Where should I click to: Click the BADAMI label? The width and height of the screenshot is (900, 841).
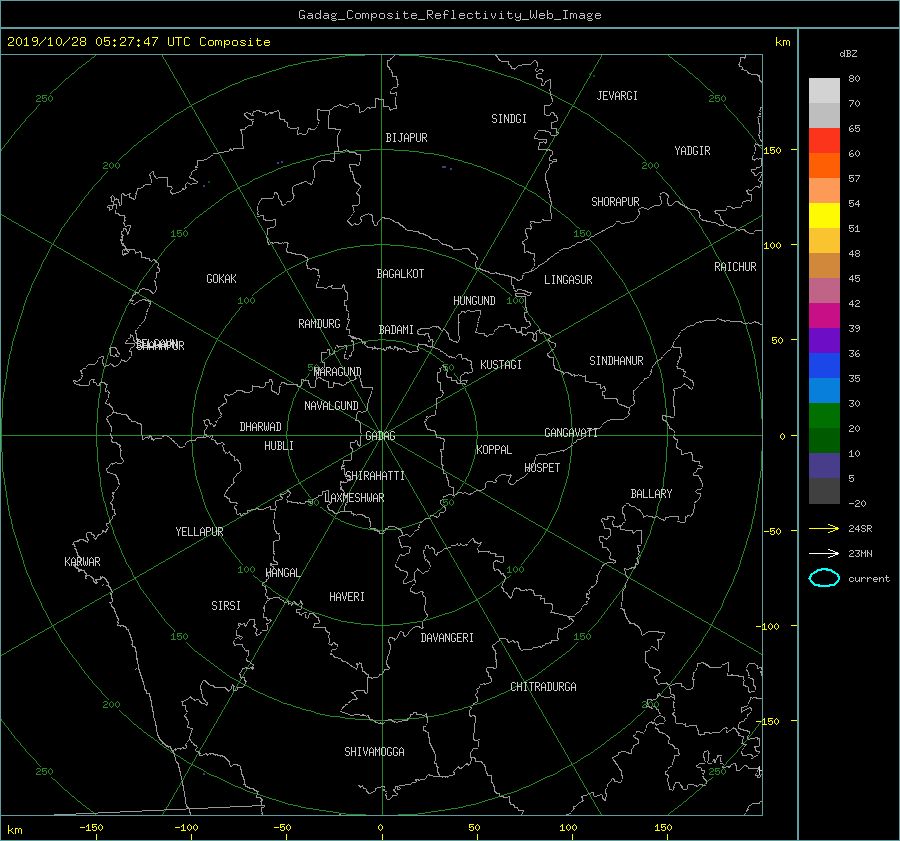tap(396, 330)
